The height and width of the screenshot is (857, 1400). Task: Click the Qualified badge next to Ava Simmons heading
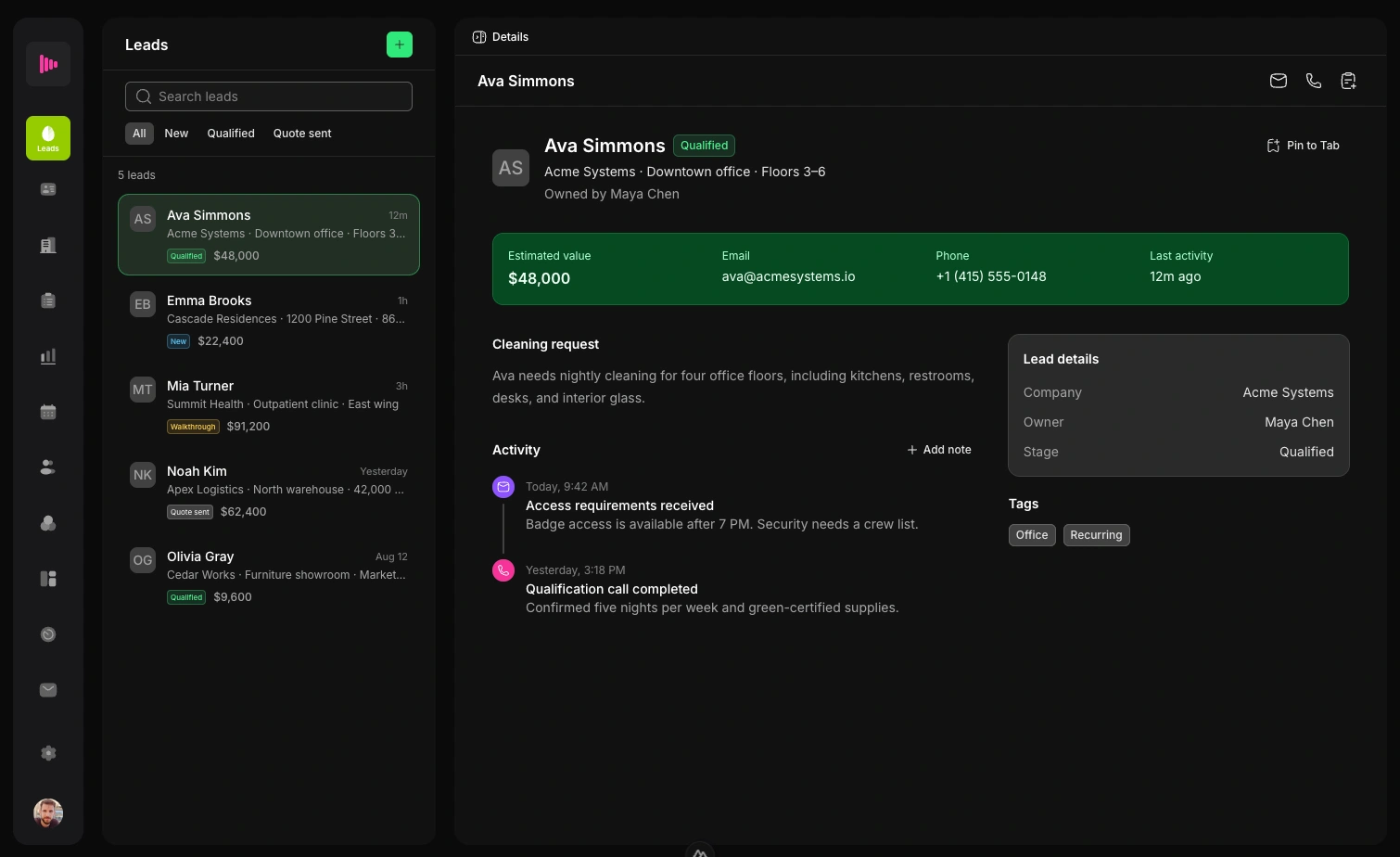click(x=704, y=146)
